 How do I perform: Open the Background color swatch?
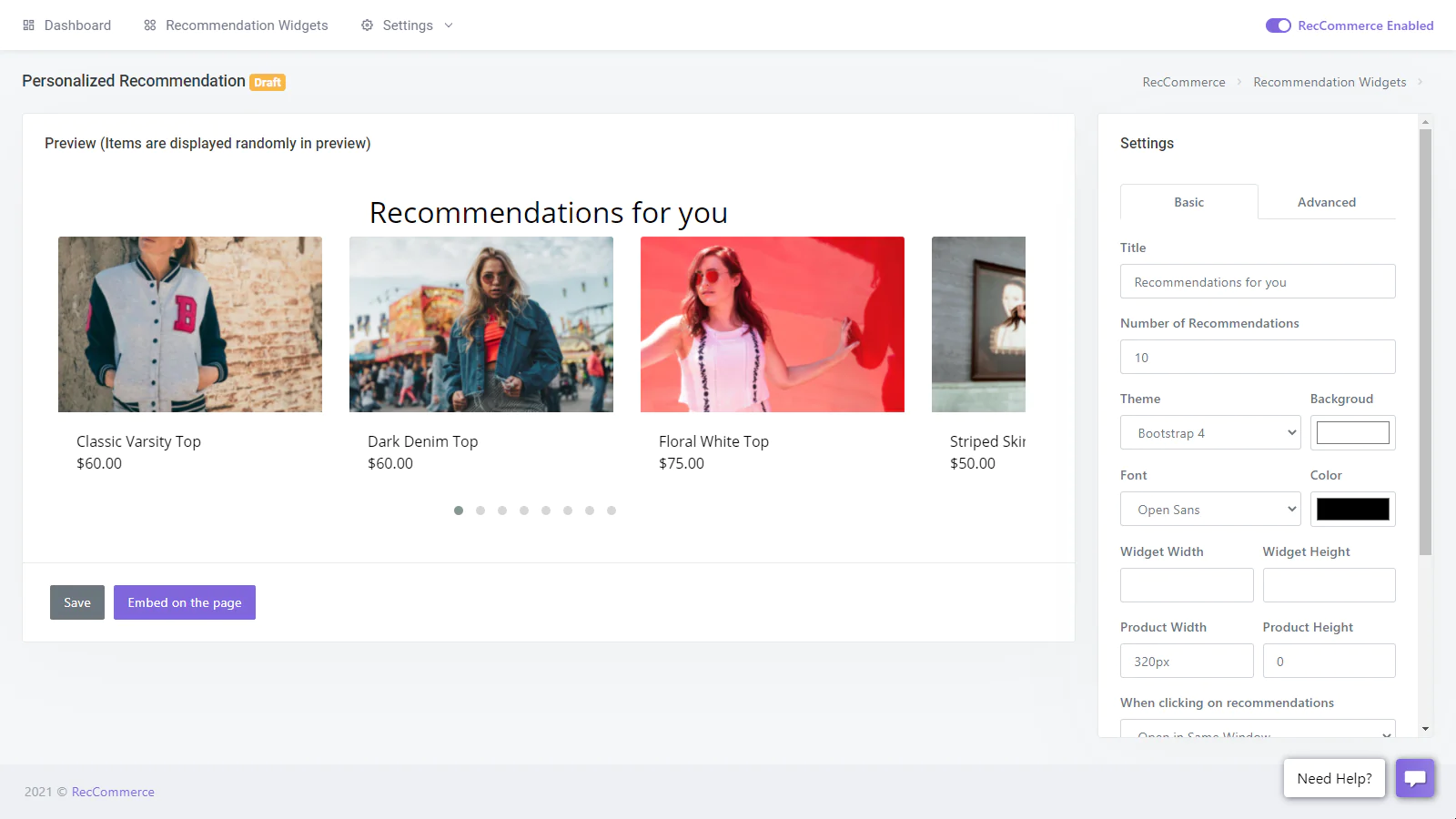[x=1352, y=433]
